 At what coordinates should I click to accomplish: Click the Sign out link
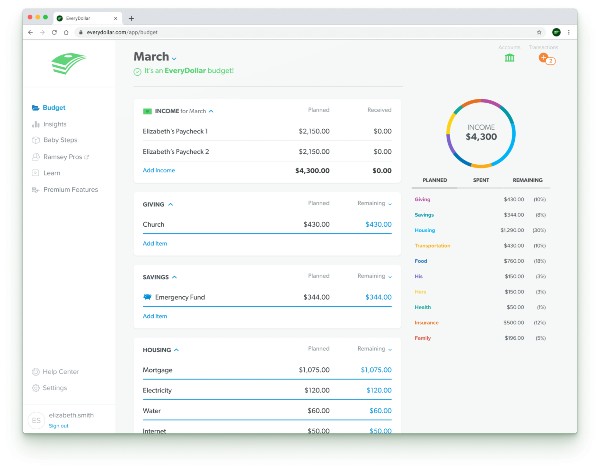pyautogui.click(x=59, y=426)
